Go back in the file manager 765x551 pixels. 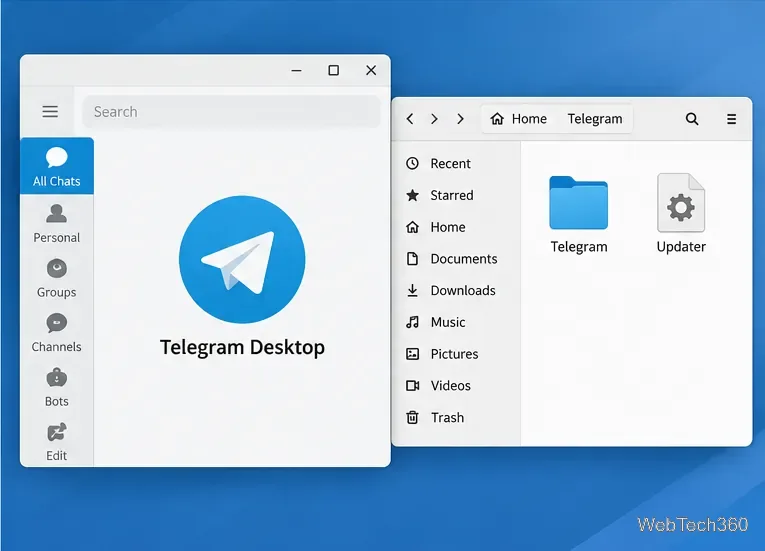410,119
